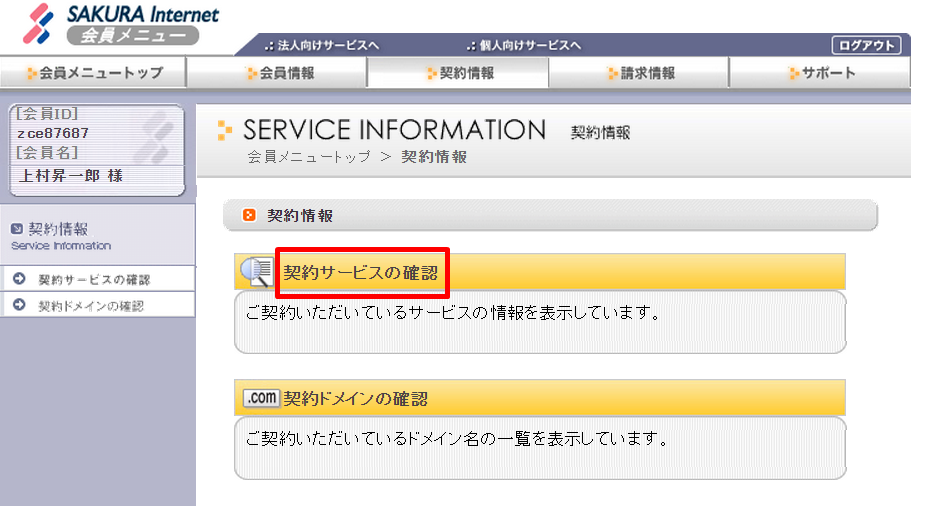The image size is (937, 506).
Task: Click the SAKURA Internet logo
Action: coord(121,24)
